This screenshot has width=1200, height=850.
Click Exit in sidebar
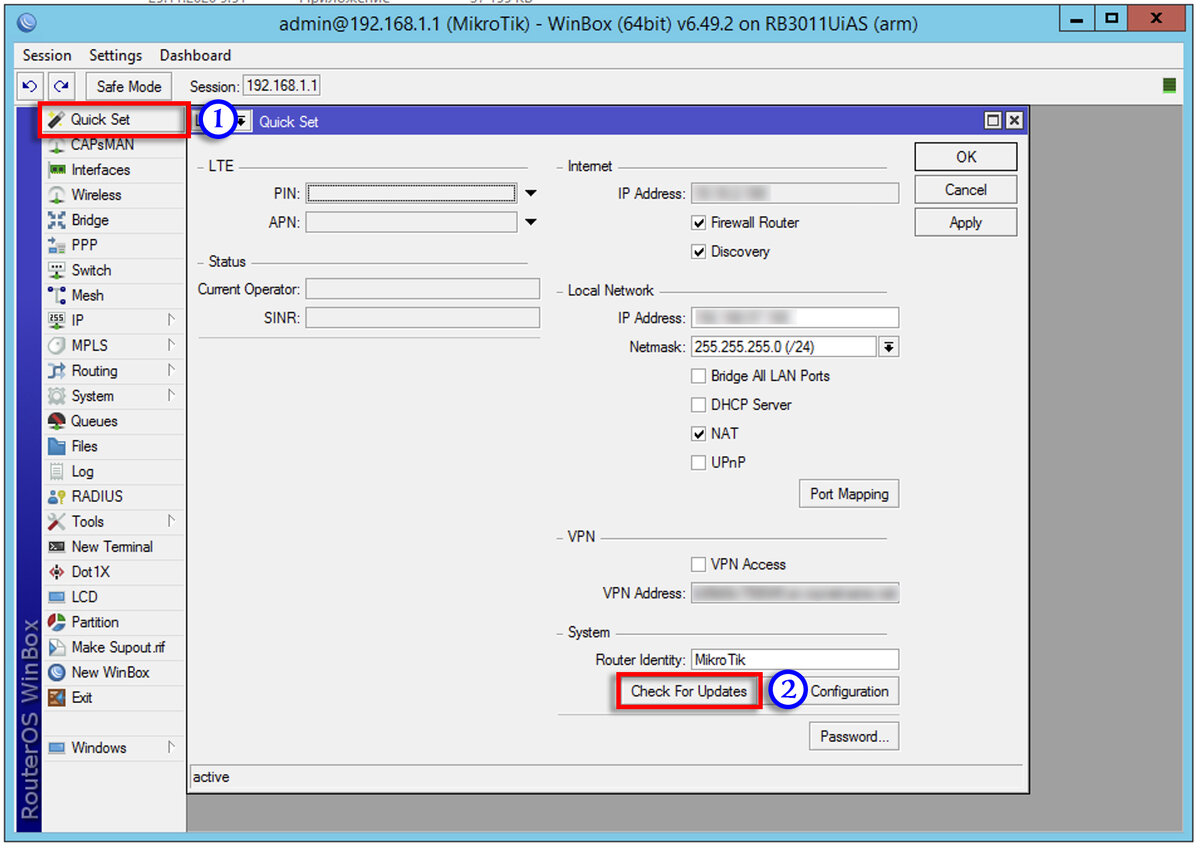tap(82, 697)
